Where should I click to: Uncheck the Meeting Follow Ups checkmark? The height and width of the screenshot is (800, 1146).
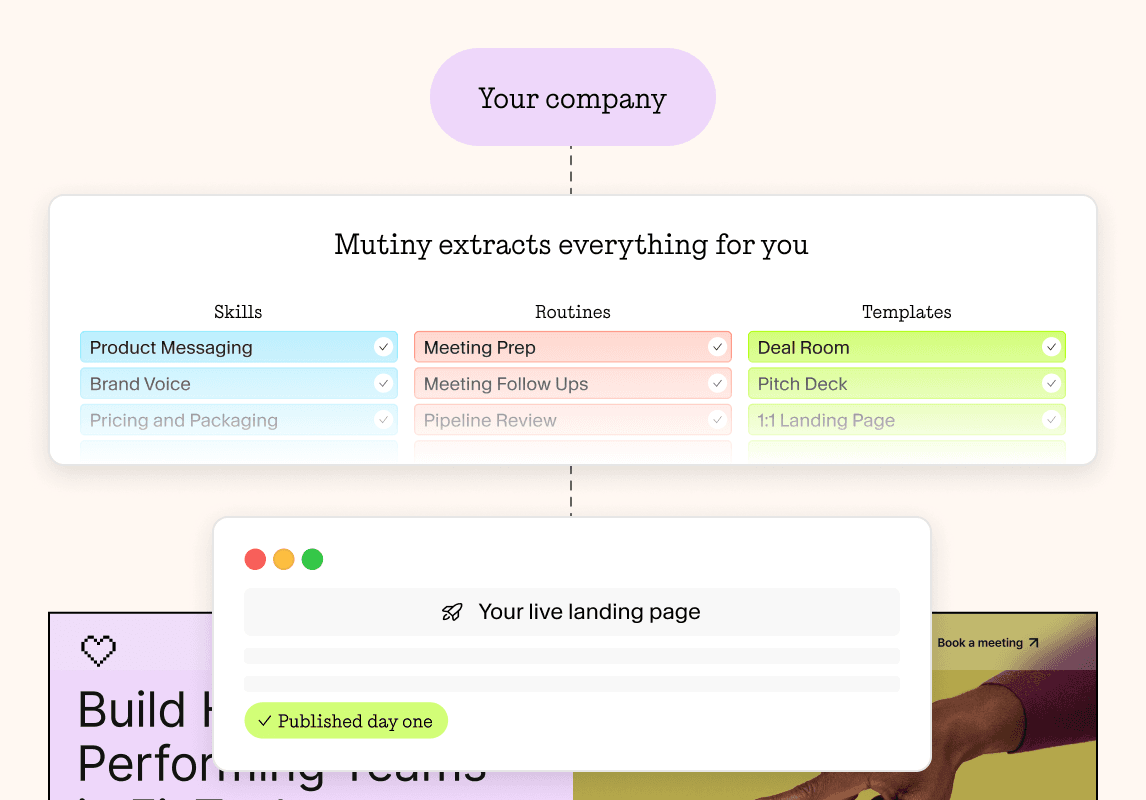click(x=717, y=384)
